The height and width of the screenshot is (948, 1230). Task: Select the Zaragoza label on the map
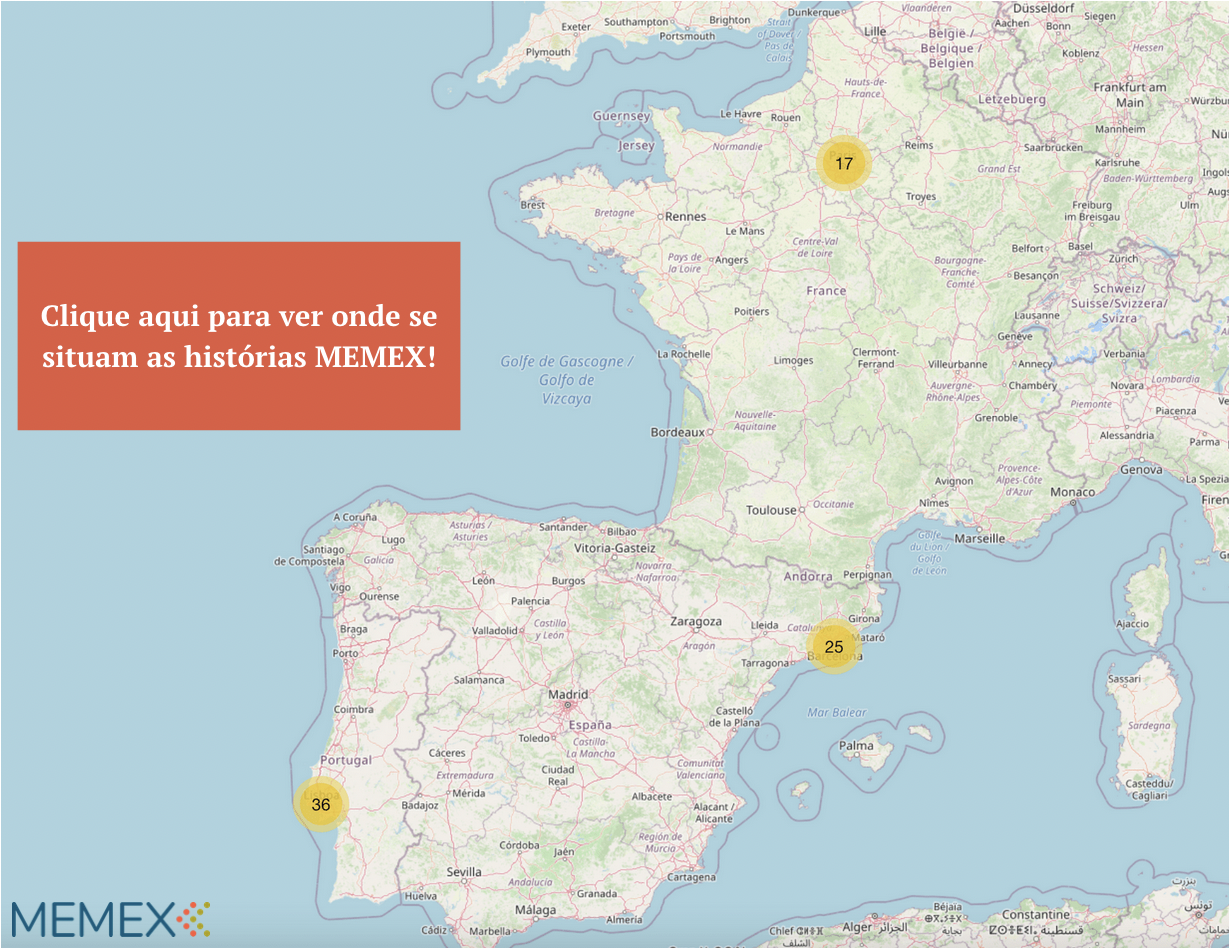point(696,621)
